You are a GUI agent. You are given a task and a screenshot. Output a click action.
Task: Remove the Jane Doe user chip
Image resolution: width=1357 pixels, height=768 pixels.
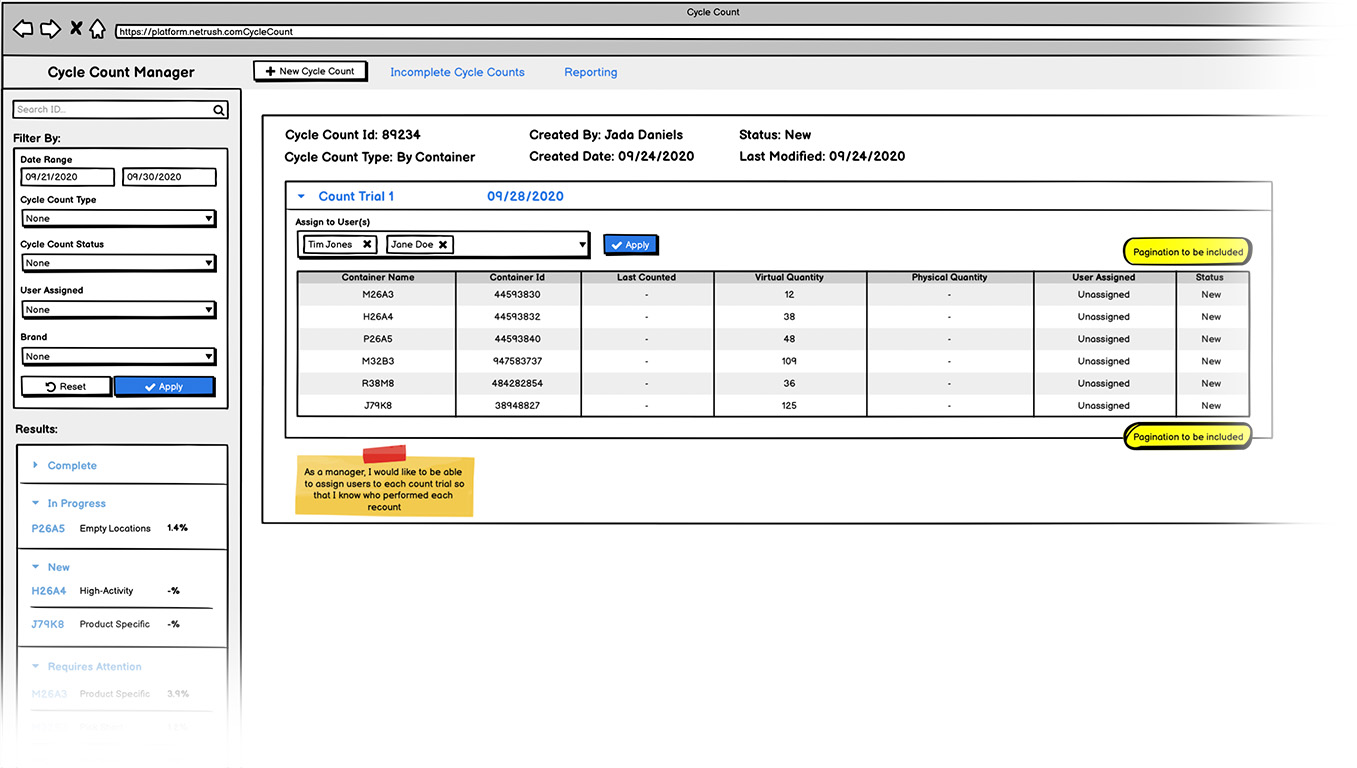click(442, 244)
